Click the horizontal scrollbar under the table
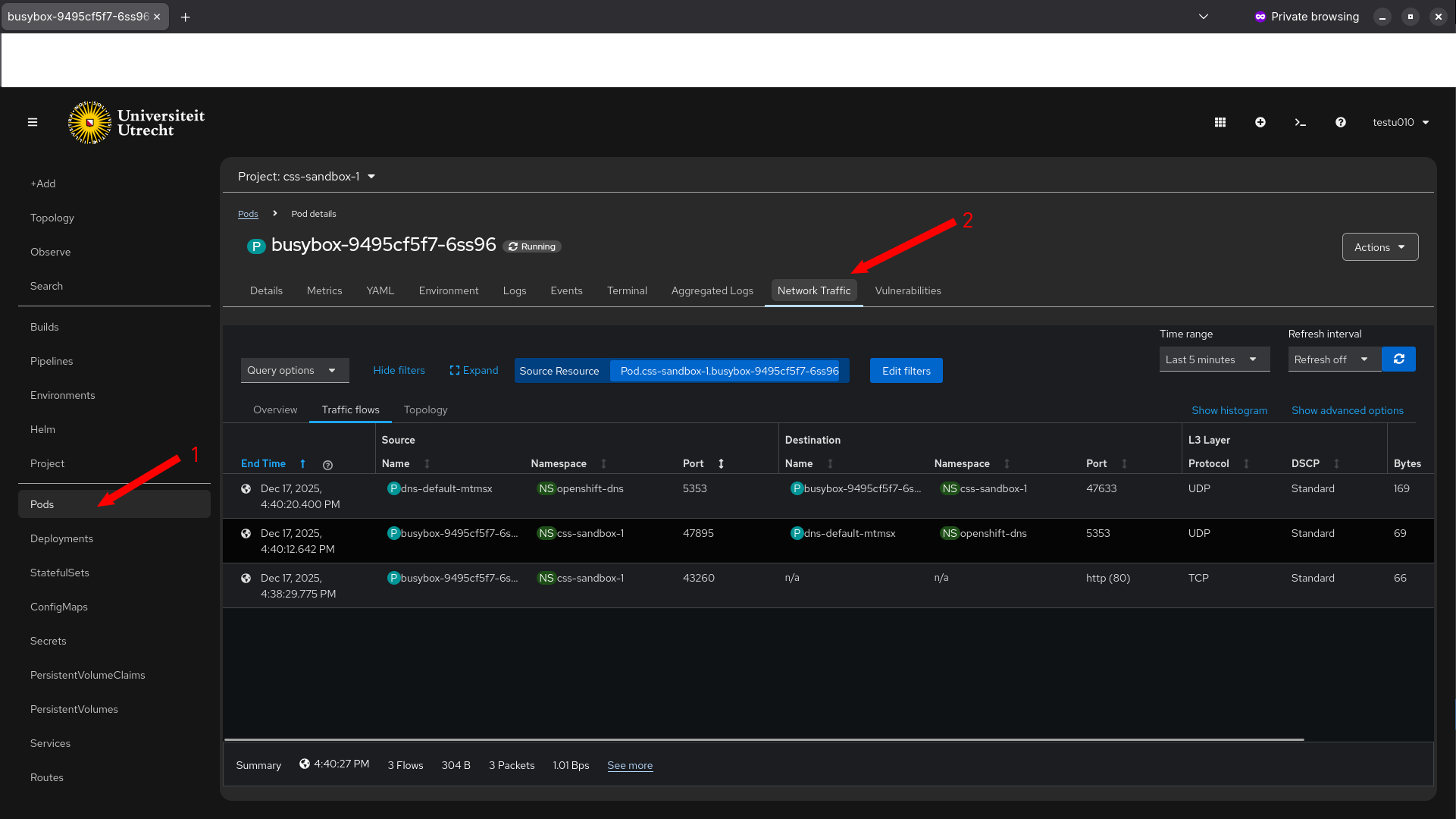This screenshot has height=819, width=1456. pyautogui.click(x=764, y=739)
